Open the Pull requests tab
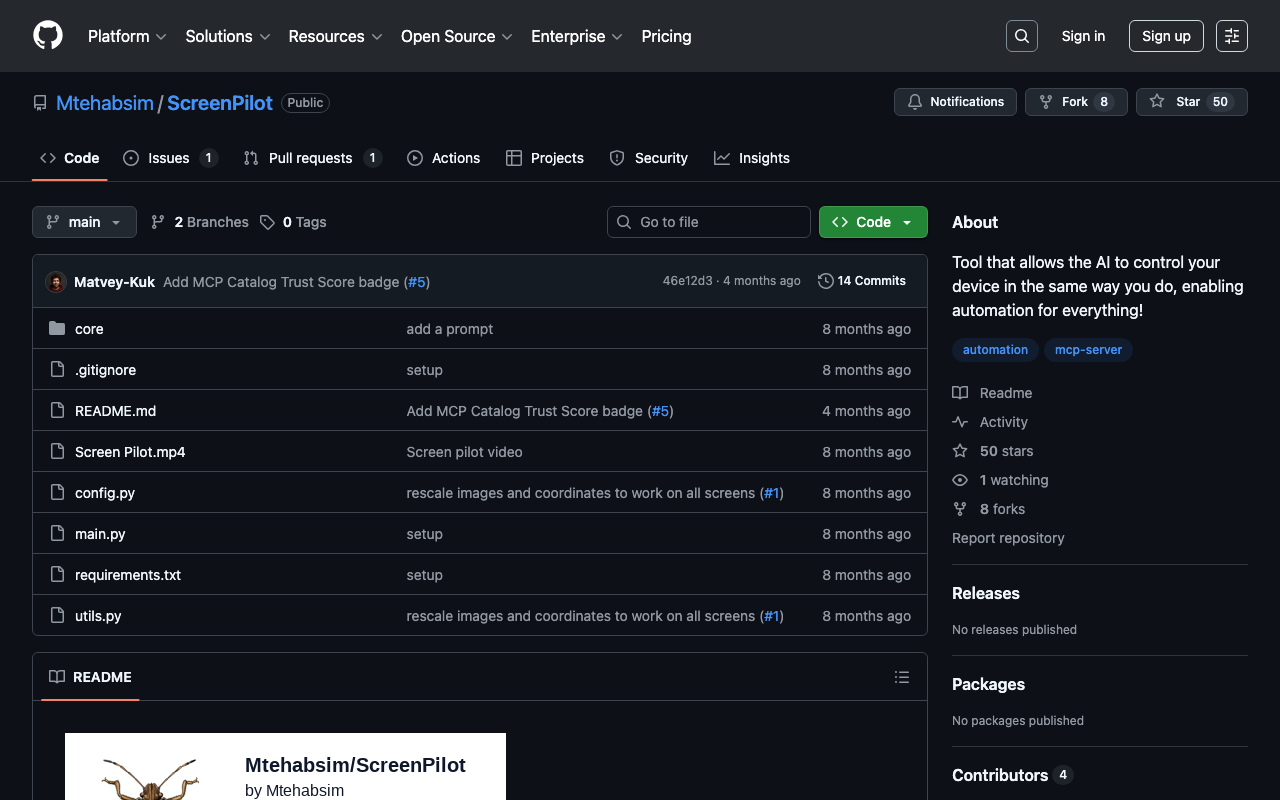 [310, 158]
